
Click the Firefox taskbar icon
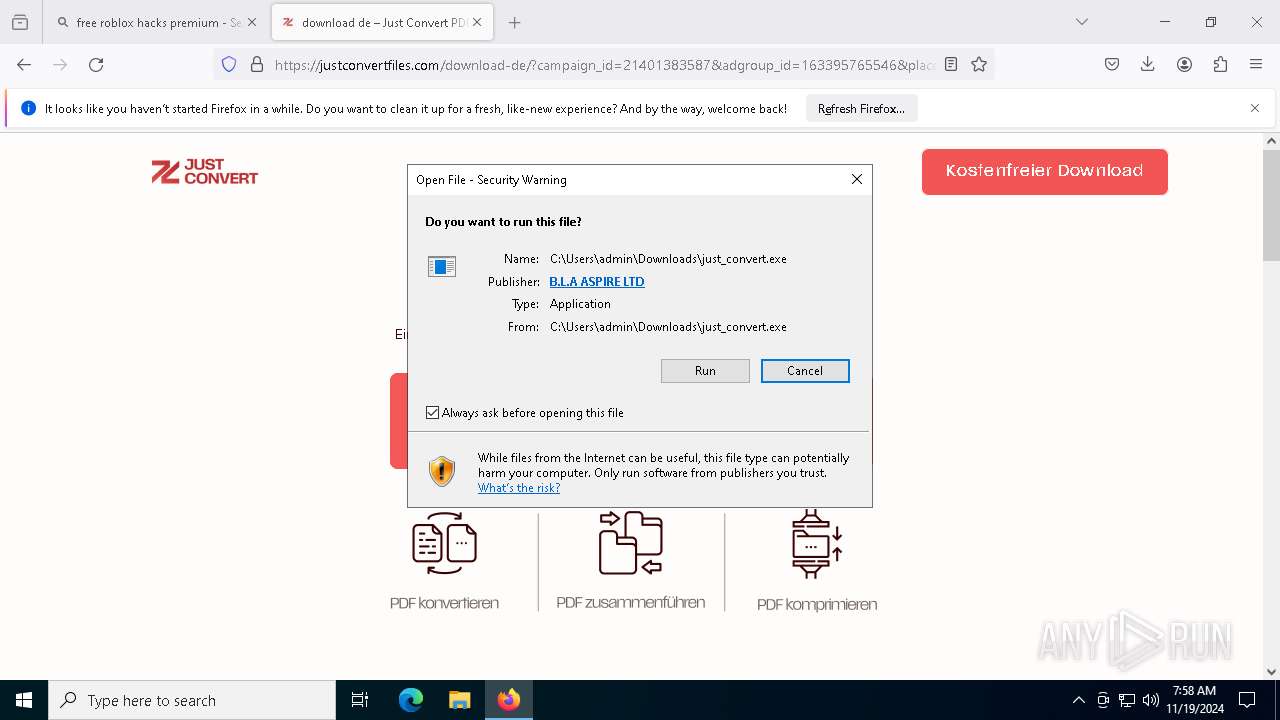click(509, 700)
